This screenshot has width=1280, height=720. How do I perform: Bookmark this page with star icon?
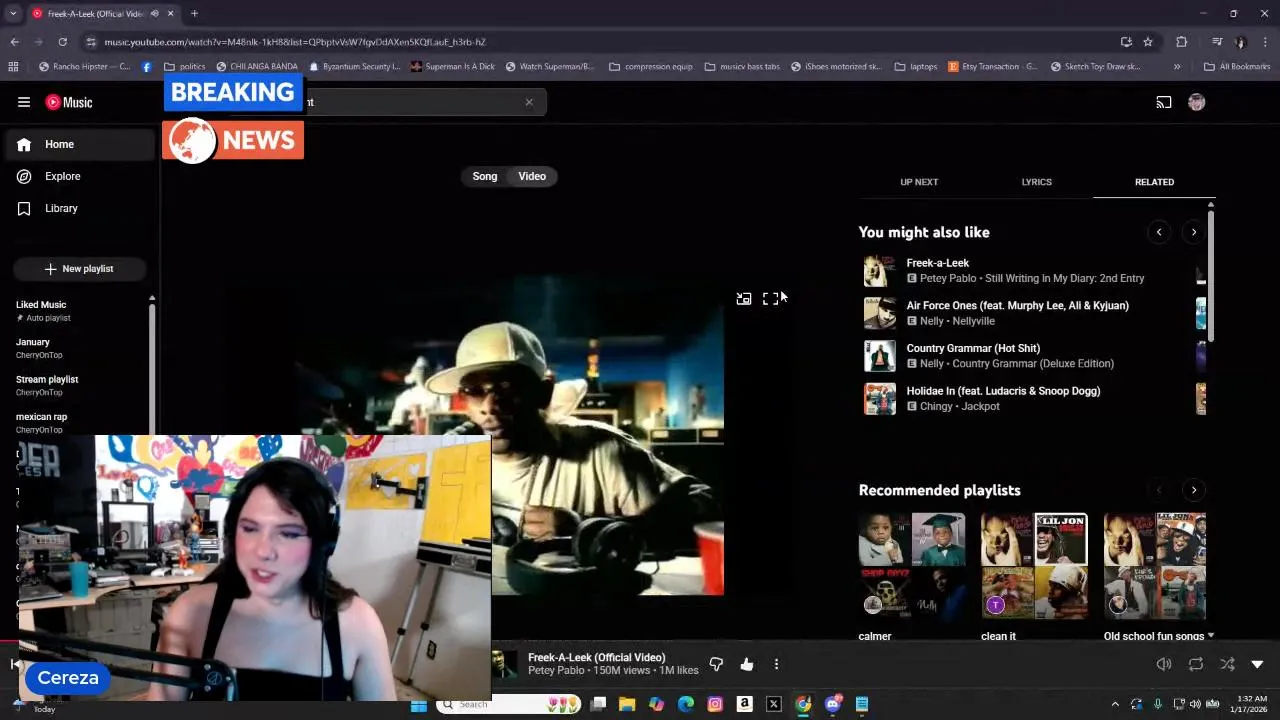click(1148, 42)
